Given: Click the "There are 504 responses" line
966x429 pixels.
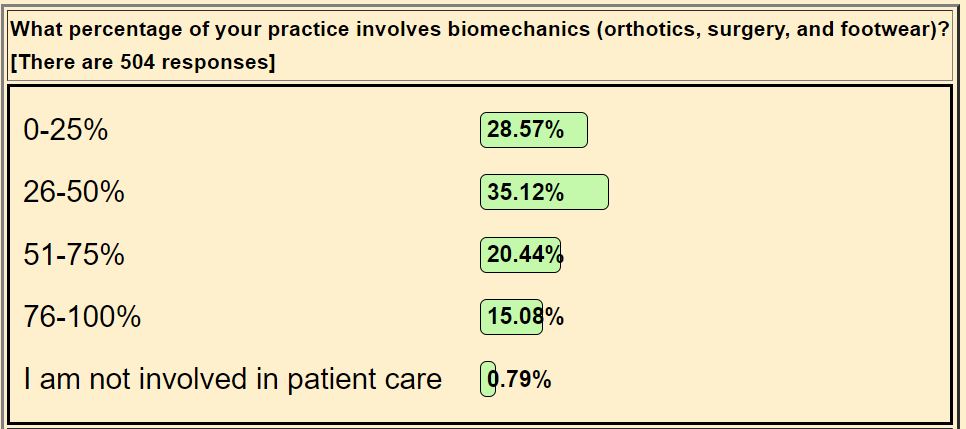Looking at the screenshot, I should pos(143,62).
